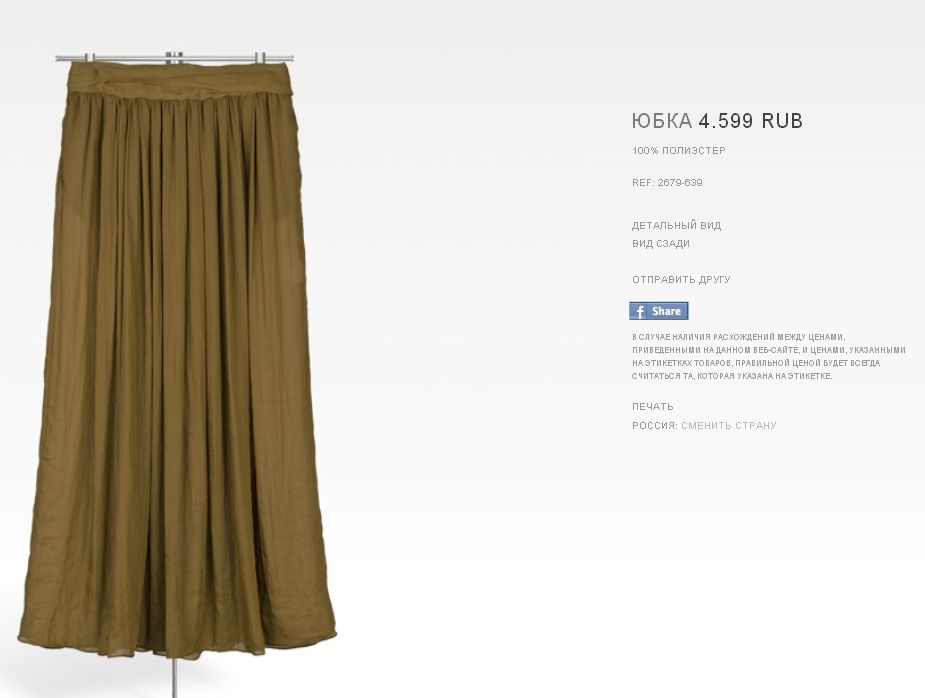Click the center hanger clip above skirt
This screenshot has width=925, height=698.
click(x=175, y=57)
